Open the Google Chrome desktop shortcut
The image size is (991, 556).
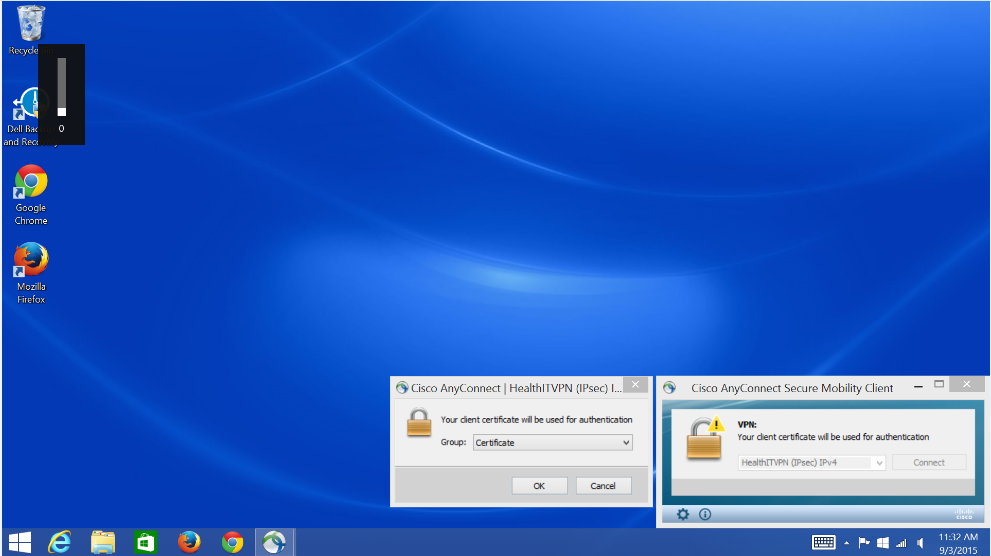[31, 195]
